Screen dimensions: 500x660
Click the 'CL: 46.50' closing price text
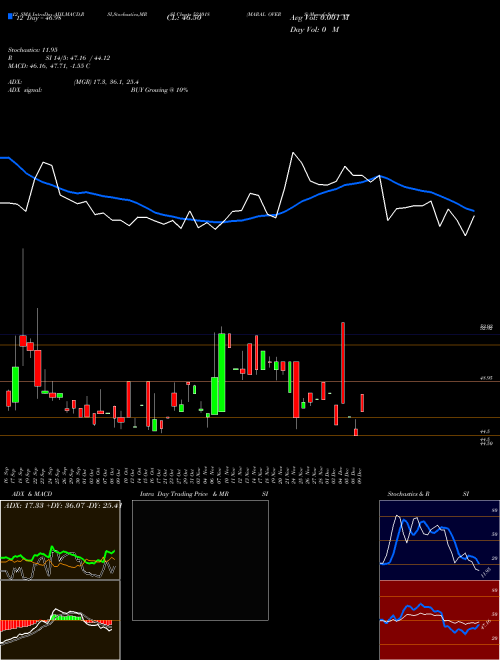click(184, 18)
